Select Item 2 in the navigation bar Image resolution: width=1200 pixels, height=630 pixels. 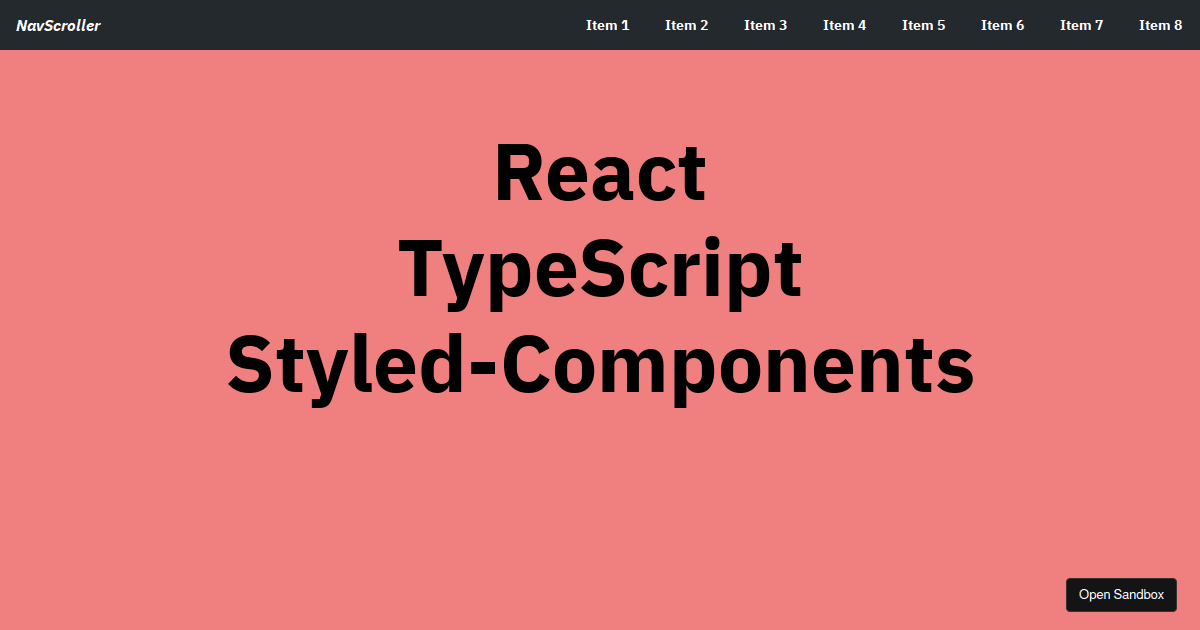pyautogui.click(x=686, y=25)
